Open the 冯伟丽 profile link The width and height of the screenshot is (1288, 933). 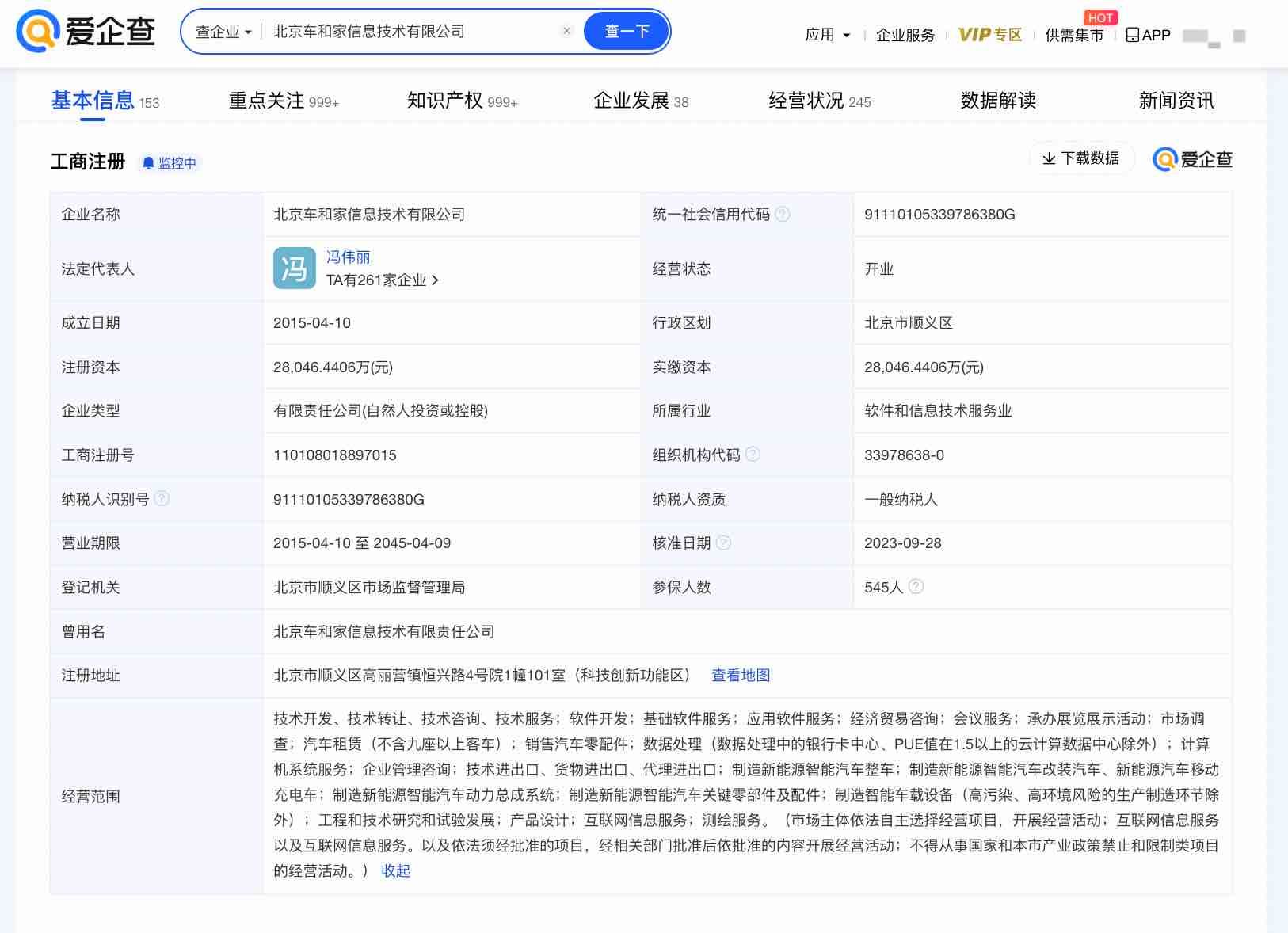pyautogui.click(x=349, y=257)
